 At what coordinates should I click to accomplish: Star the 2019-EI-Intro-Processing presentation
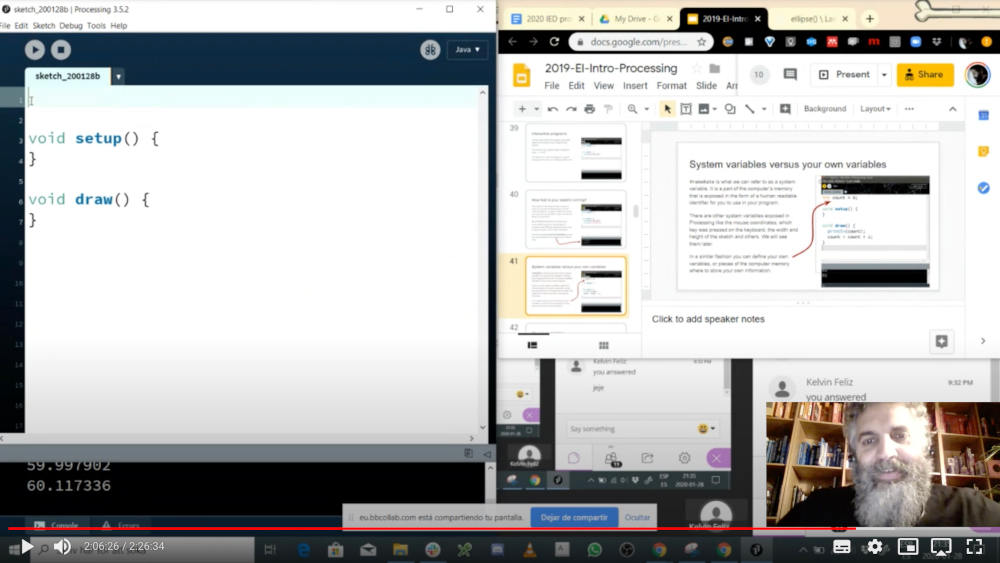696,68
